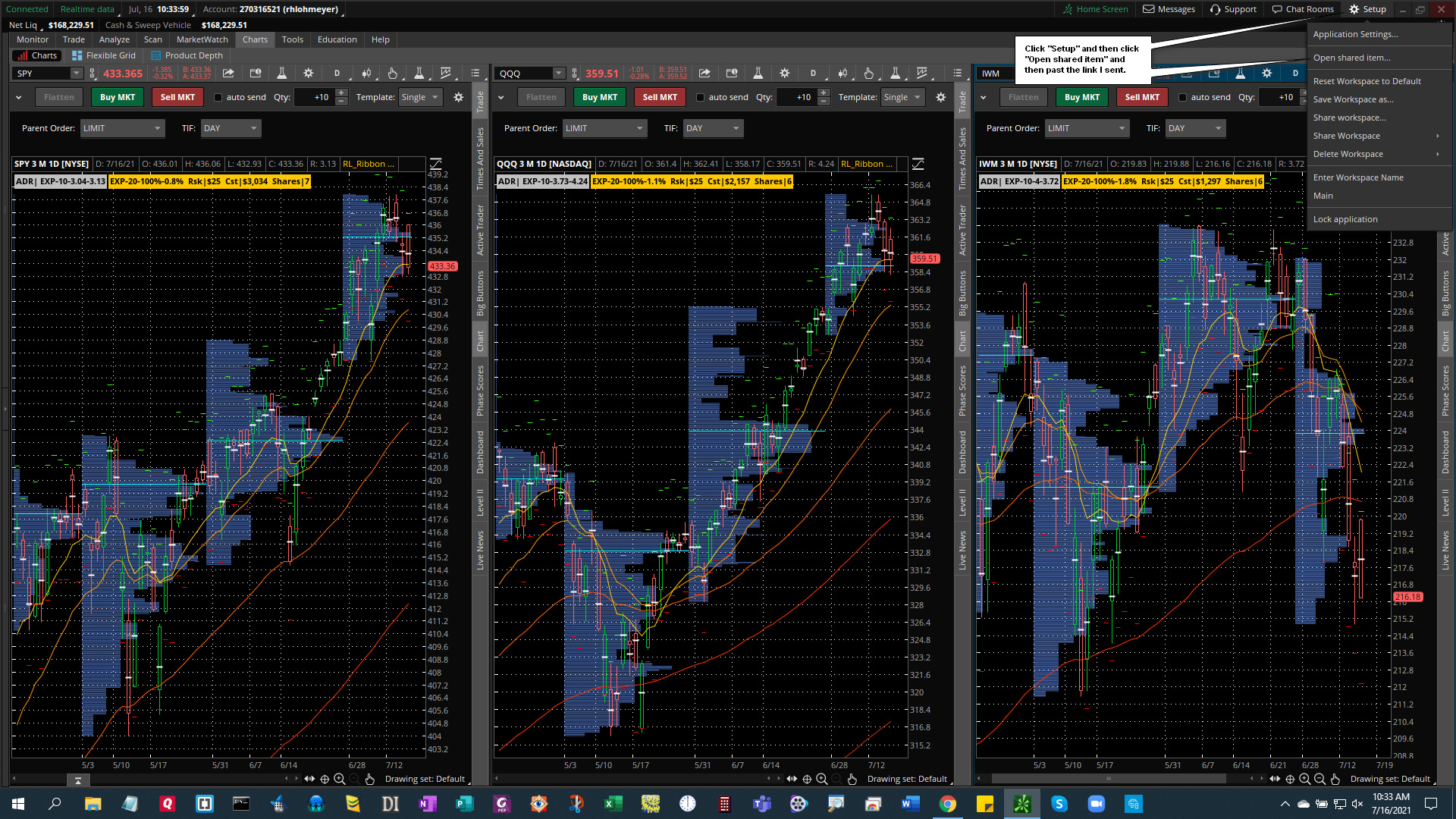Increase SPY quantity with plus stepper

click(x=341, y=93)
